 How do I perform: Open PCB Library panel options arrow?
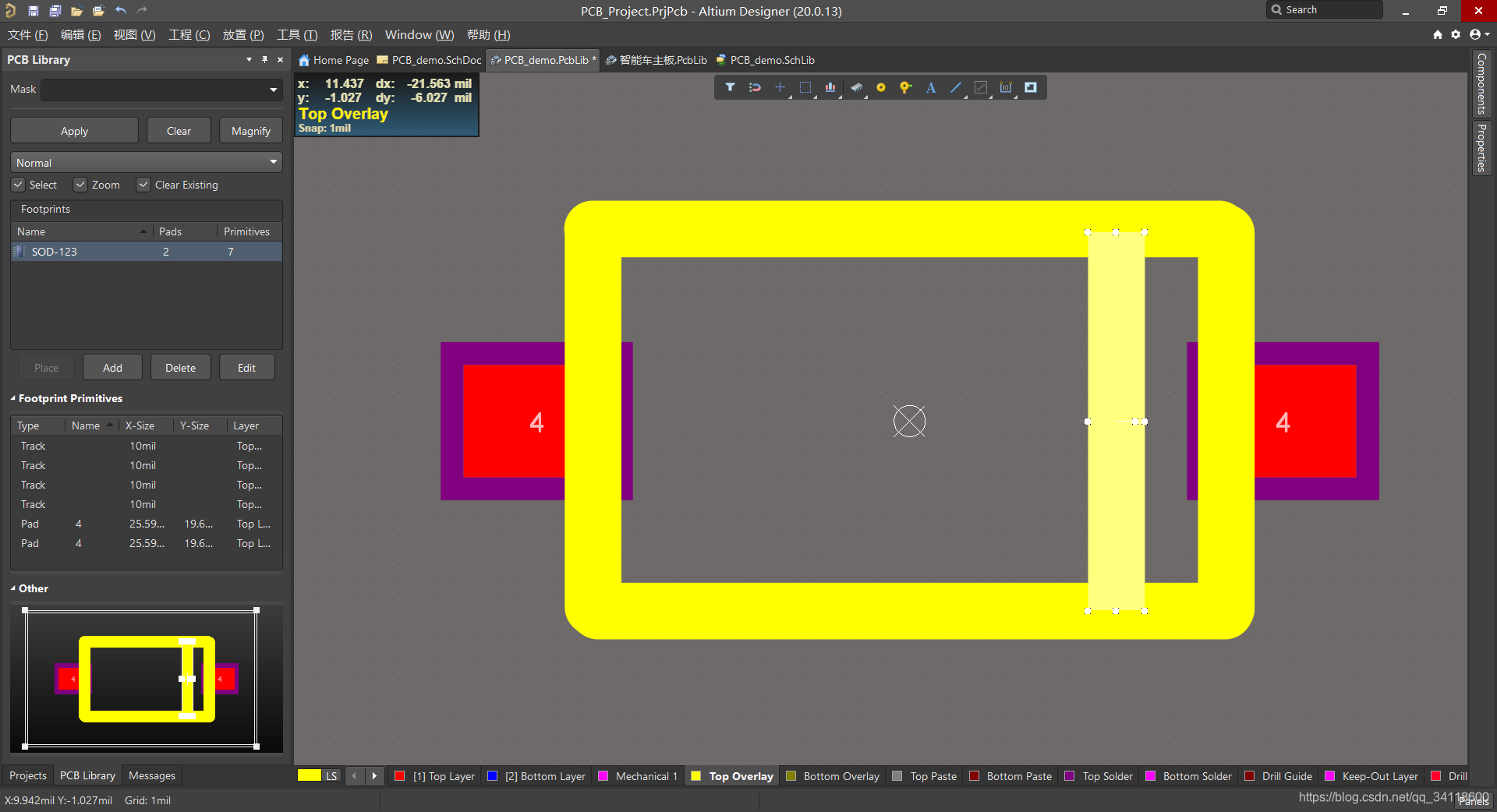249,59
